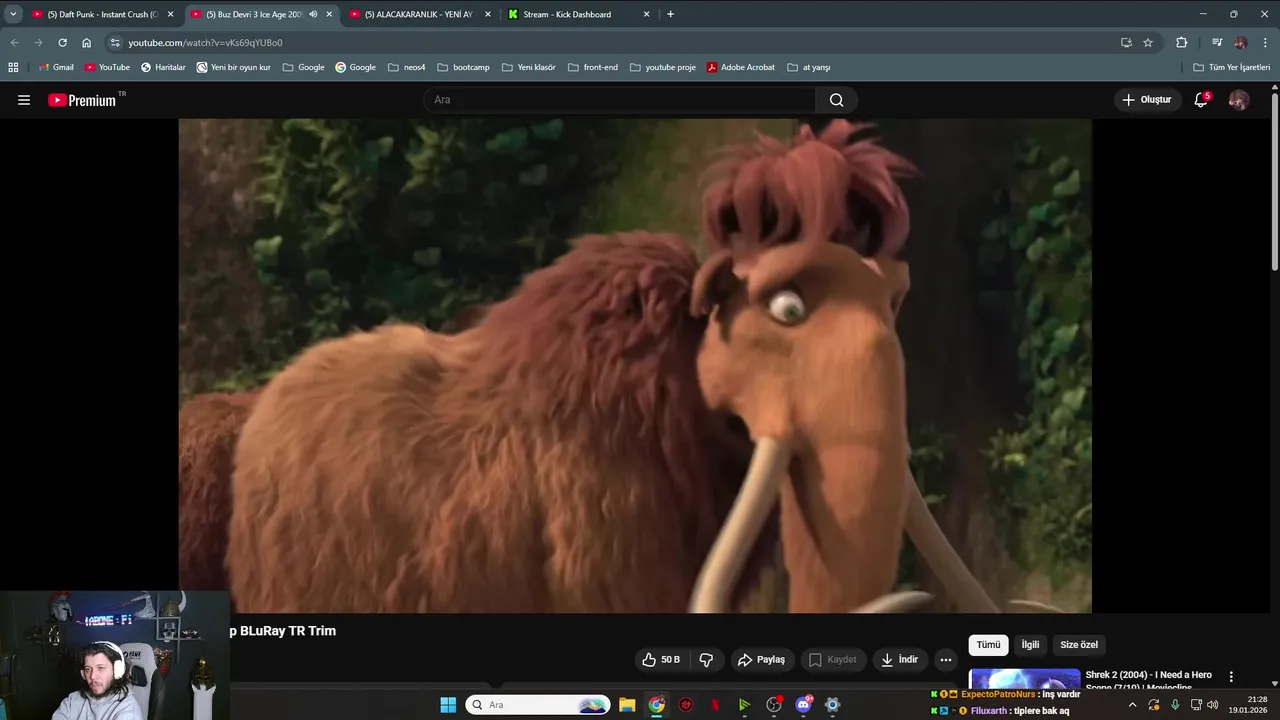Open the Chrome three-dot menu

tap(1265, 43)
